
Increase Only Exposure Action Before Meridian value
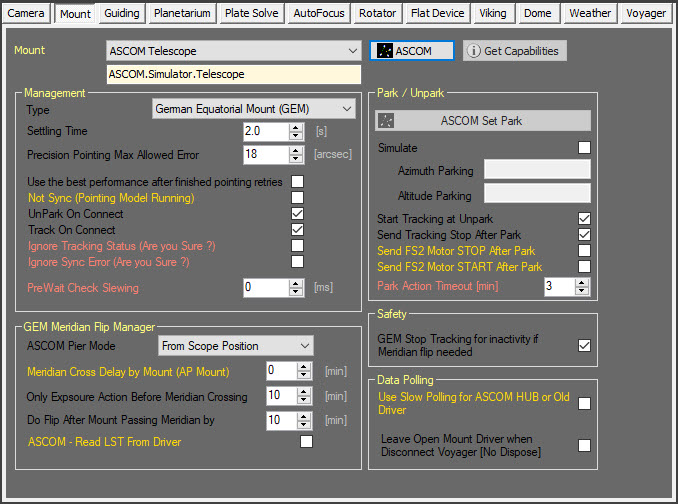[304, 392]
